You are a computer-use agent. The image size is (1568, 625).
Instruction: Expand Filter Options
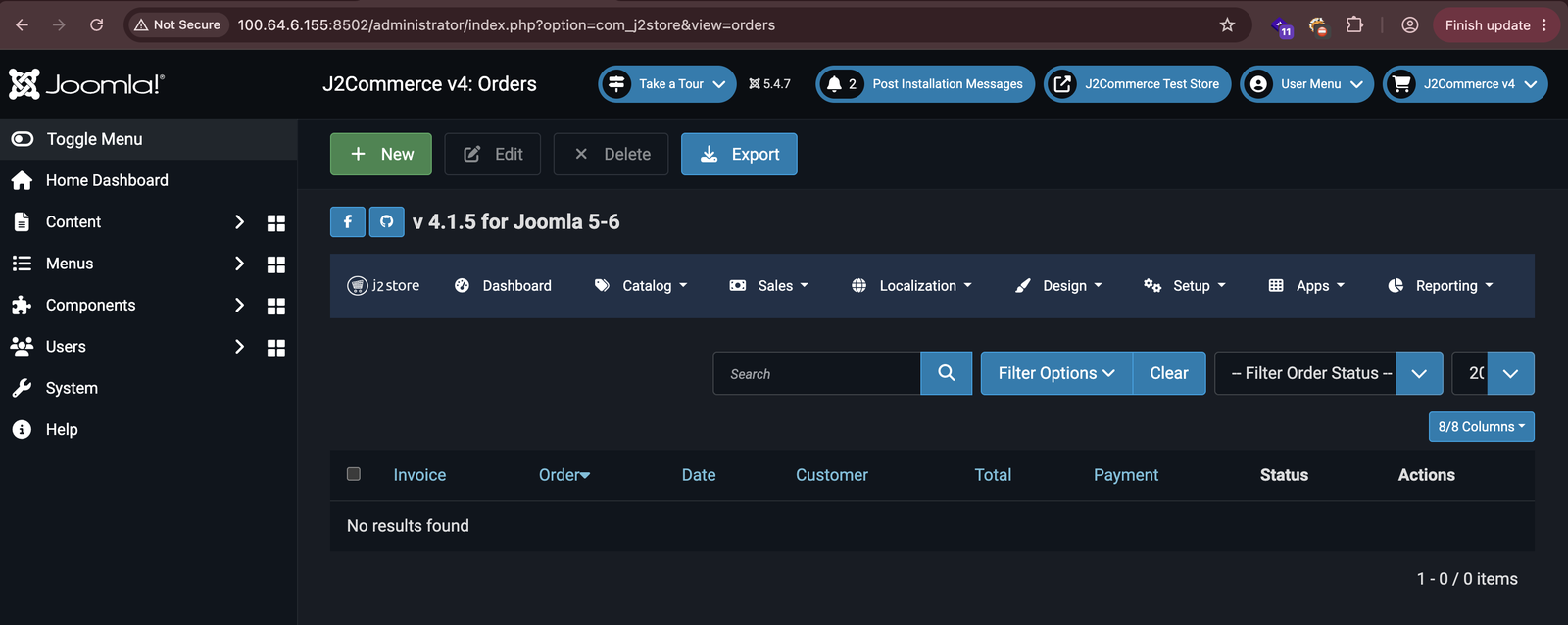tap(1056, 373)
